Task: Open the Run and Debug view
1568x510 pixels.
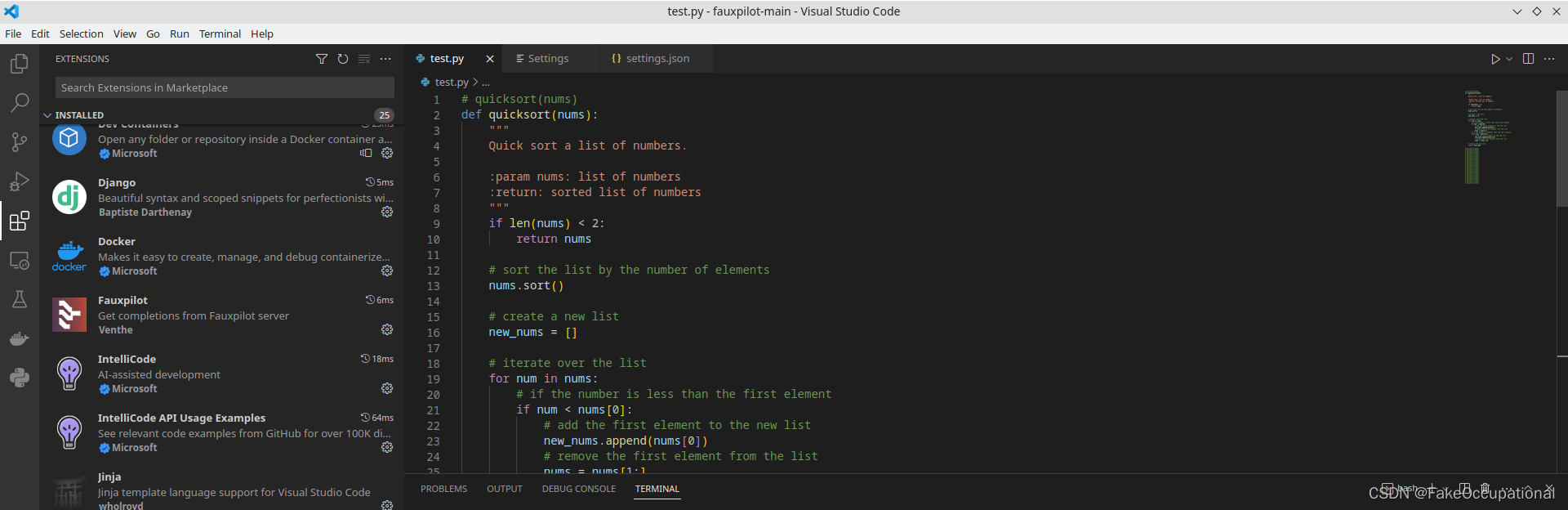Action: point(20,181)
